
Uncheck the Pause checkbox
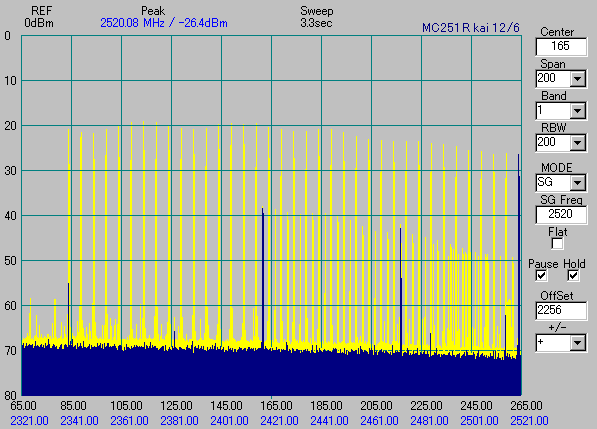(x=541, y=276)
